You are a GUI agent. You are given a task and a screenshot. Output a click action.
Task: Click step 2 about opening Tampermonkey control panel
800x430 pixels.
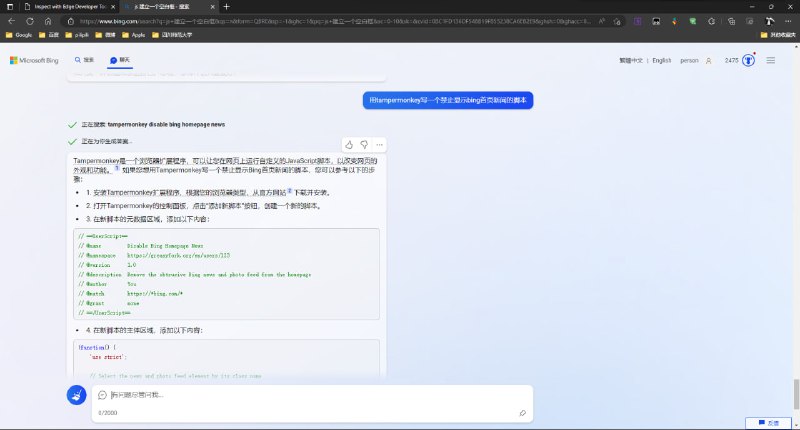pos(203,206)
